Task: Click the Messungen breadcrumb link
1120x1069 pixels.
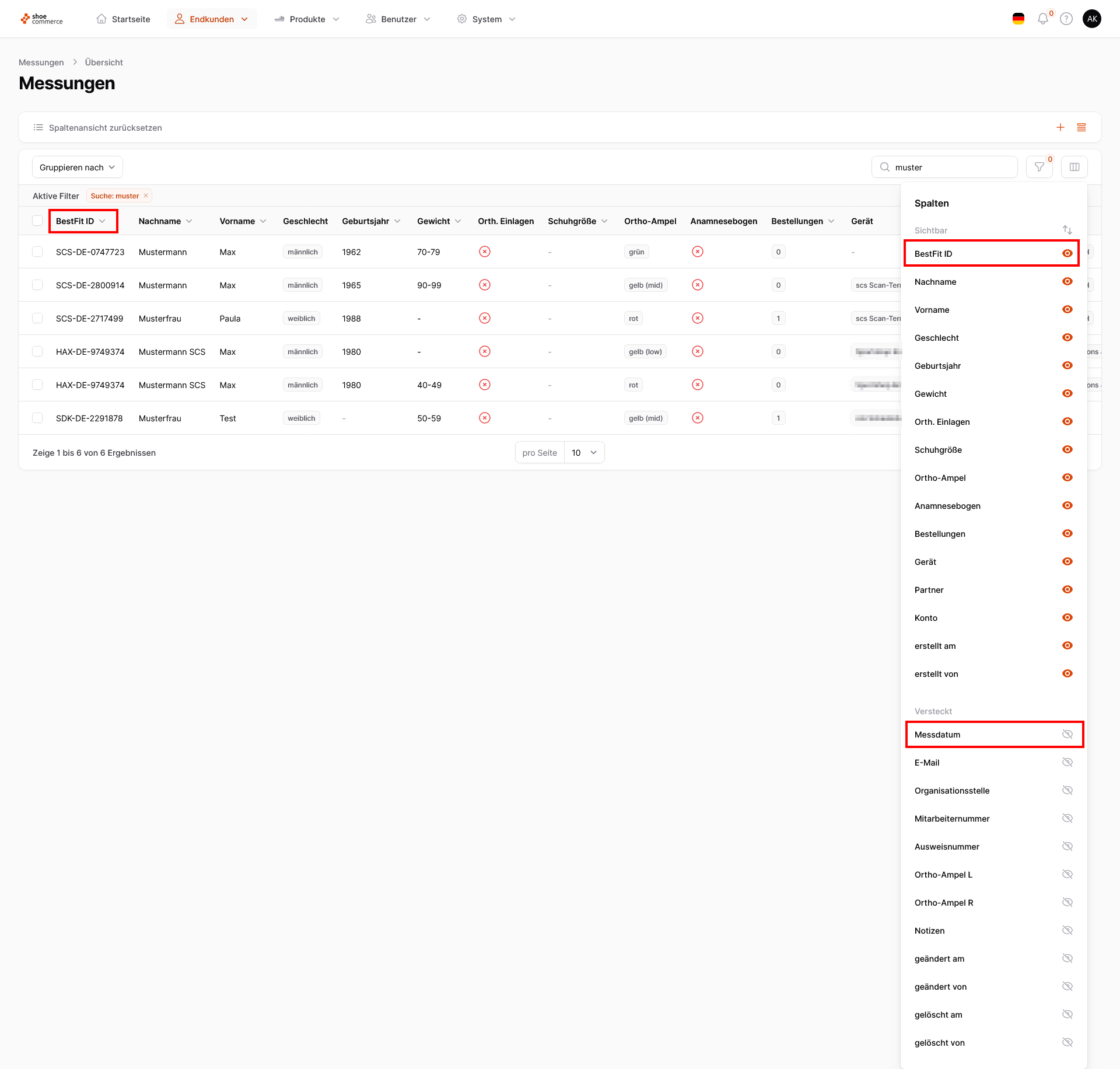Action: click(41, 62)
